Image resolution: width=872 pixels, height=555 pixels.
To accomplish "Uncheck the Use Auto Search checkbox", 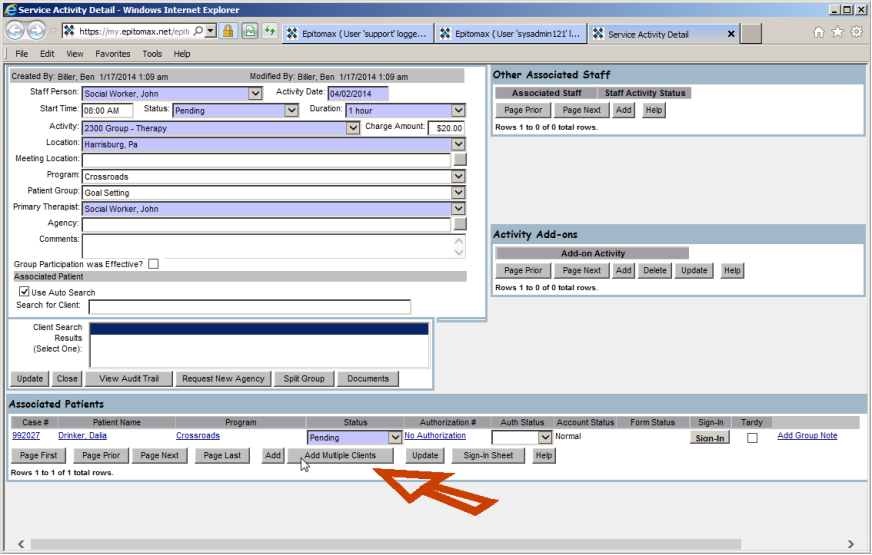I will [x=24, y=292].
